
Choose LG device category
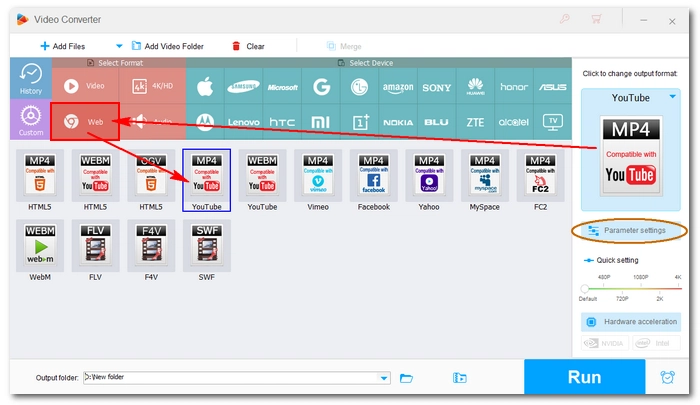point(359,87)
